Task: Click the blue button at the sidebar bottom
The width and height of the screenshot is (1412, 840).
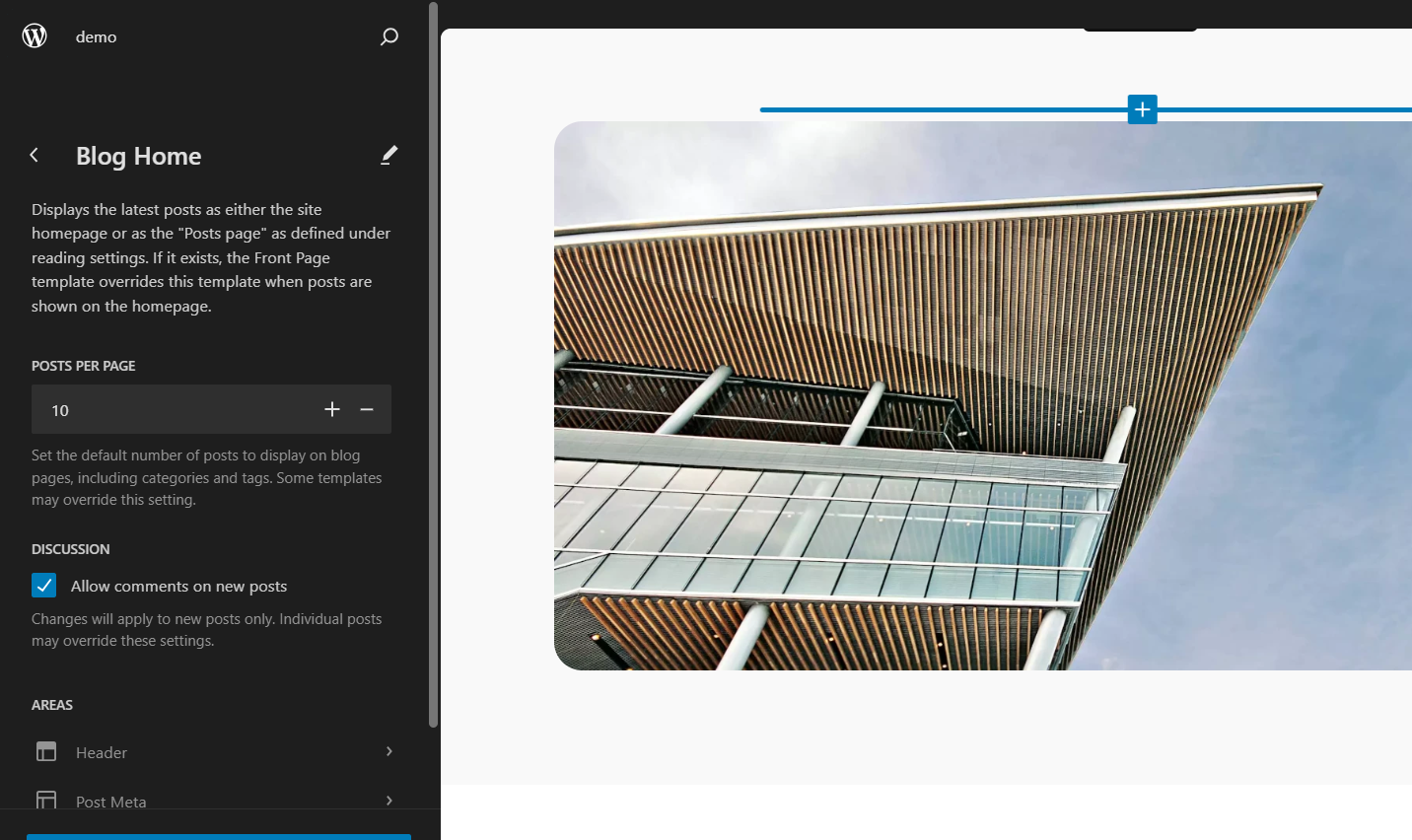Action: coord(219,837)
